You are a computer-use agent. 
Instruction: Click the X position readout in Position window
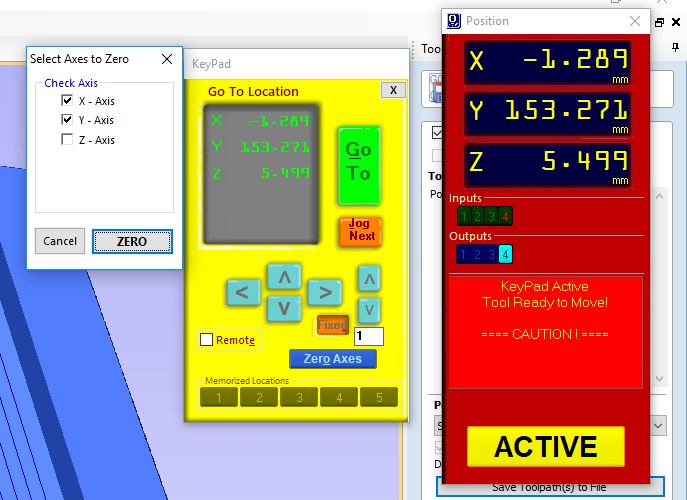[548, 63]
